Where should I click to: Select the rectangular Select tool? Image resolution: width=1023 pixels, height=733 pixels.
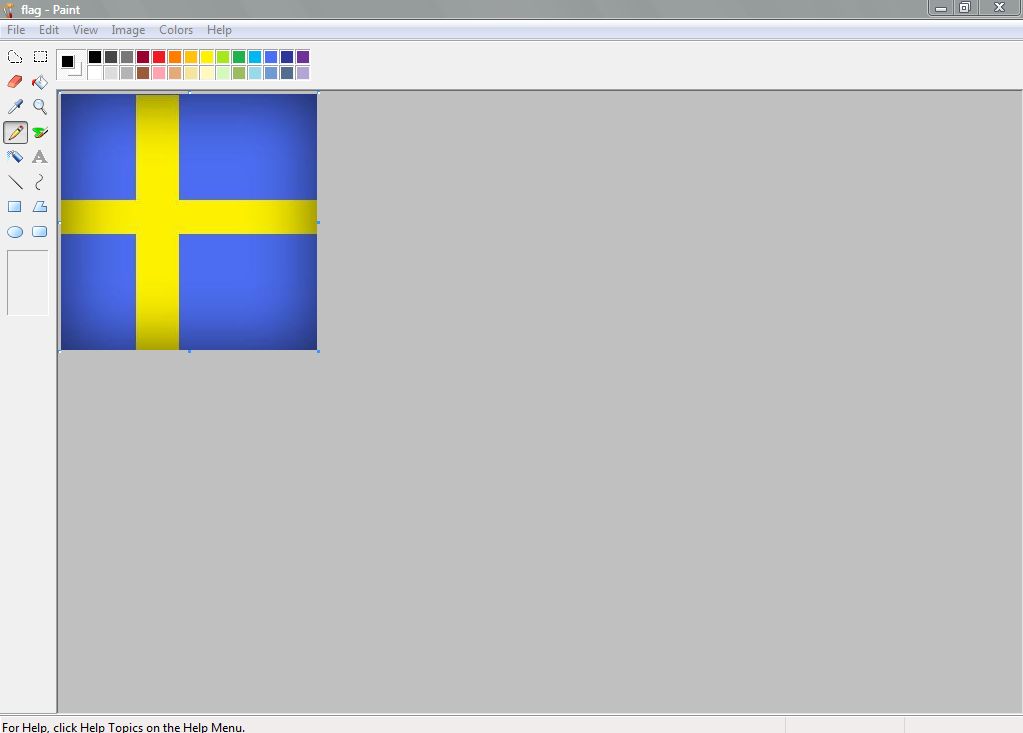coord(39,57)
